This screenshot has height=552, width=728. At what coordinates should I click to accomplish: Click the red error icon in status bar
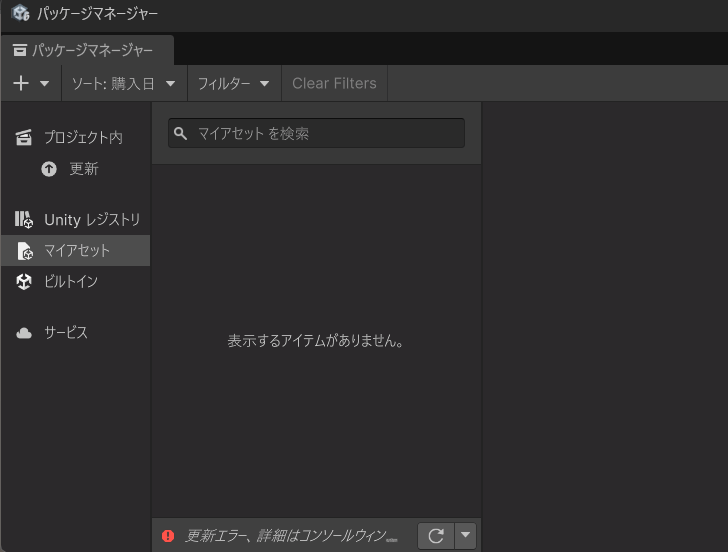coord(168,536)
